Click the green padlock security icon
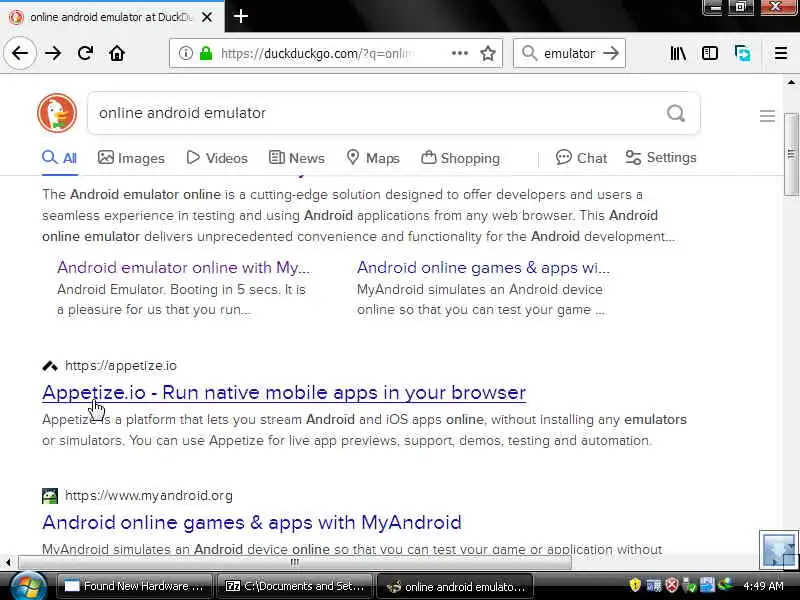 206,53
